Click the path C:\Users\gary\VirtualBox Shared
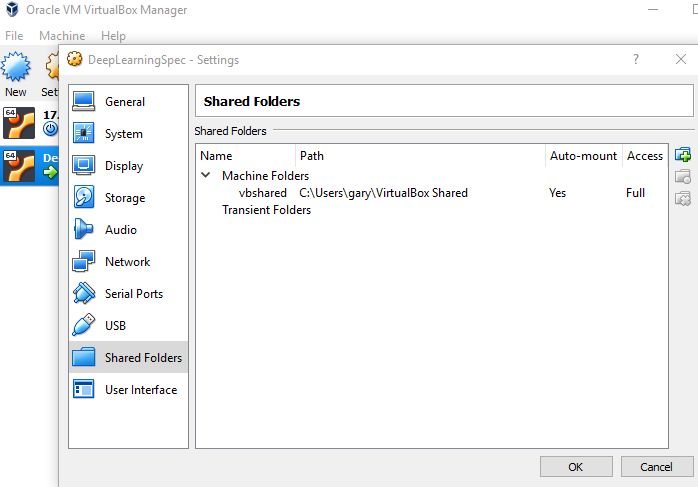 point(383,193)
